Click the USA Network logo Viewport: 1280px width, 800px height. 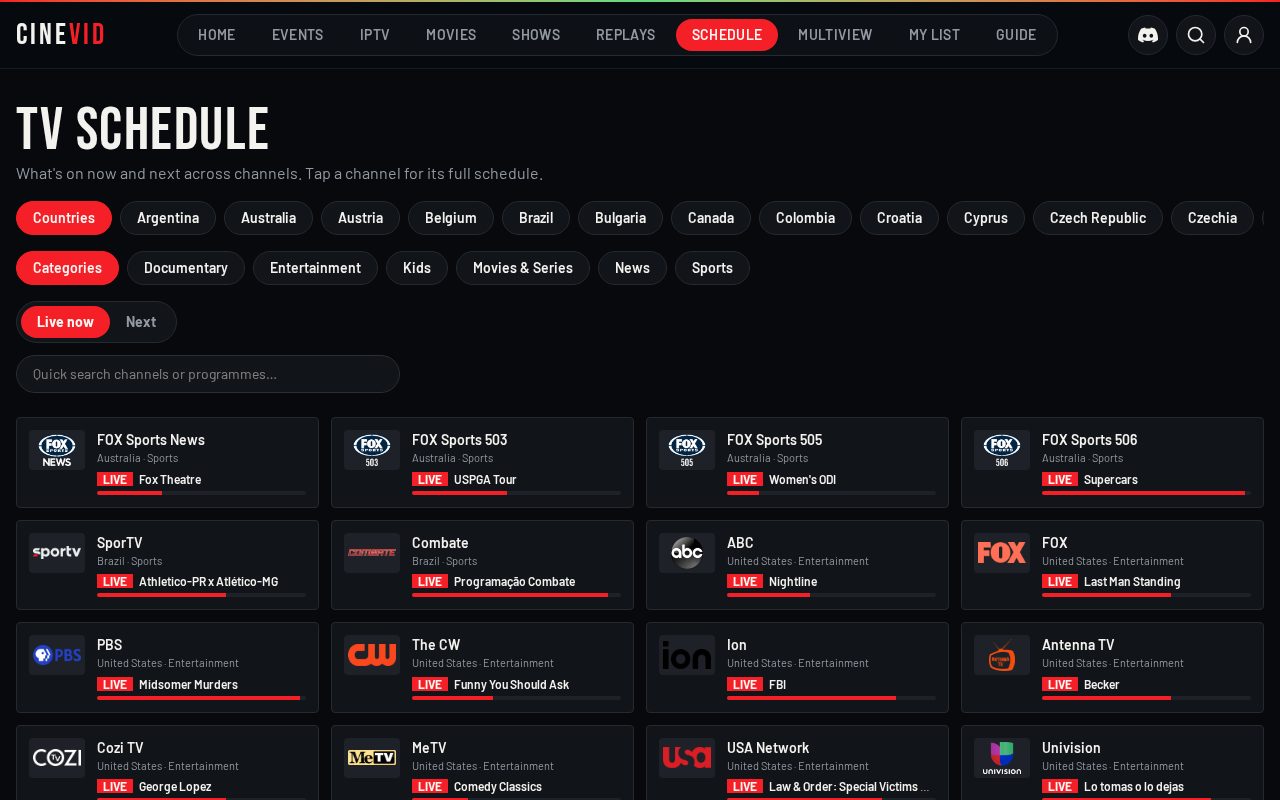coord(687,758)
